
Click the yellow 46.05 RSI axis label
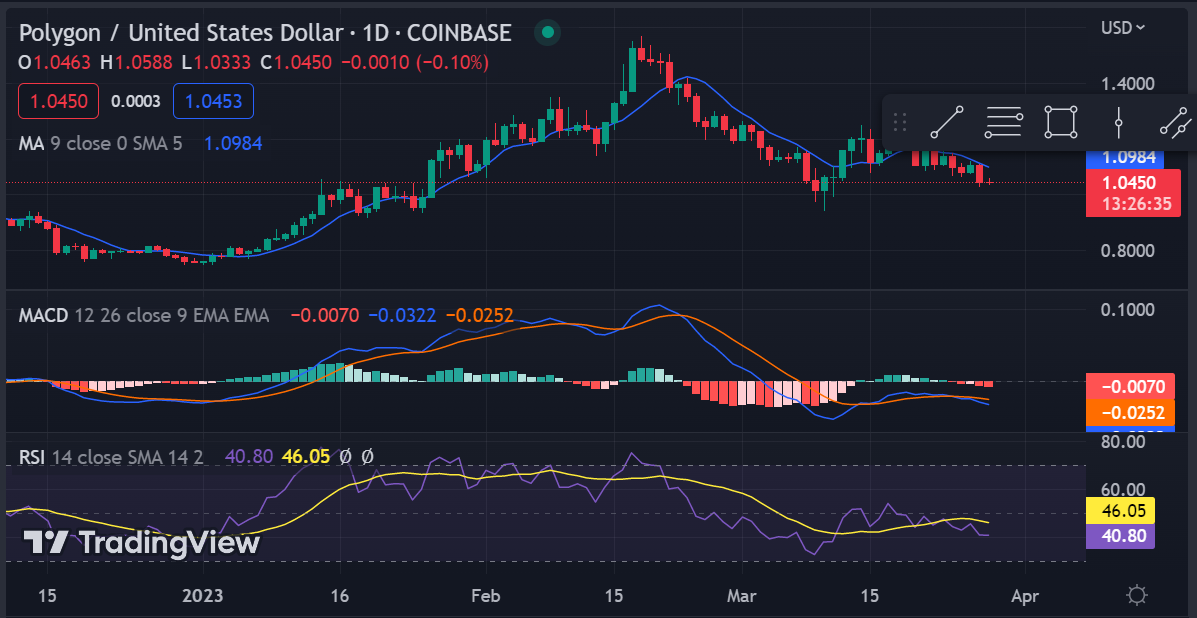pyautogui.click(x=1120, y=510)
